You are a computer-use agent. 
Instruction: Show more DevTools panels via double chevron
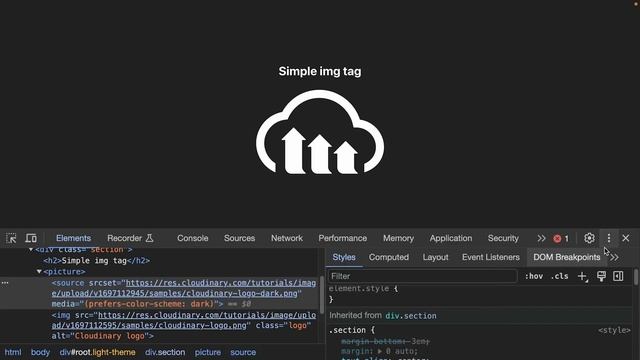point(541,238)
